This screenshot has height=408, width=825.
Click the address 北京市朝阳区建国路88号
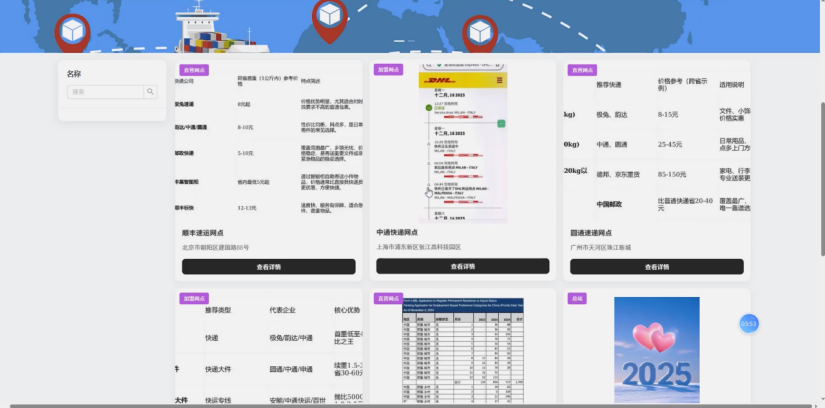click(x=216, y=247)
